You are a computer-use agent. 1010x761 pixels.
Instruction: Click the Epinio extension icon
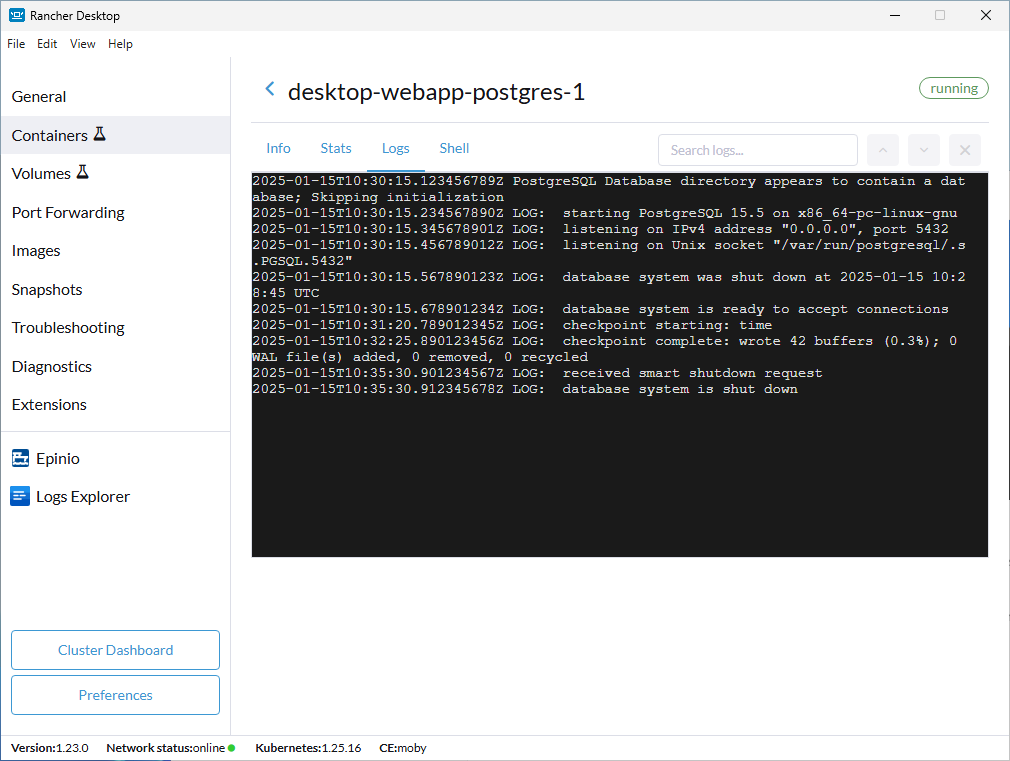pyautogui.click(x=21, y=458)
